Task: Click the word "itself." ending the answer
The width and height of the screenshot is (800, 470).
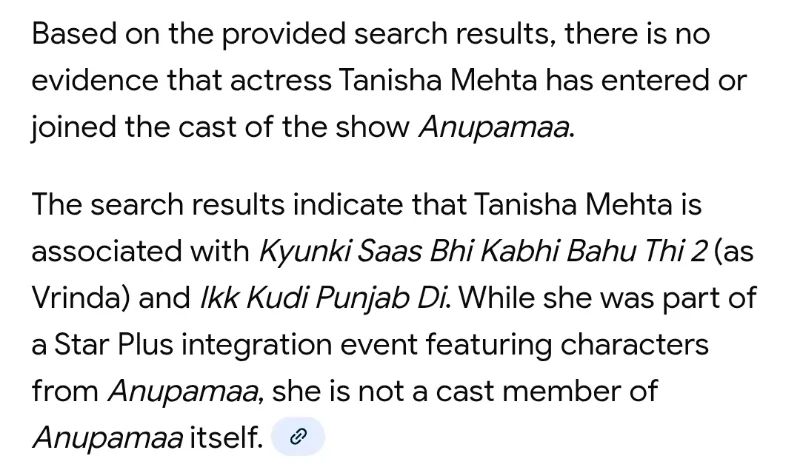Action: (226, 437)
